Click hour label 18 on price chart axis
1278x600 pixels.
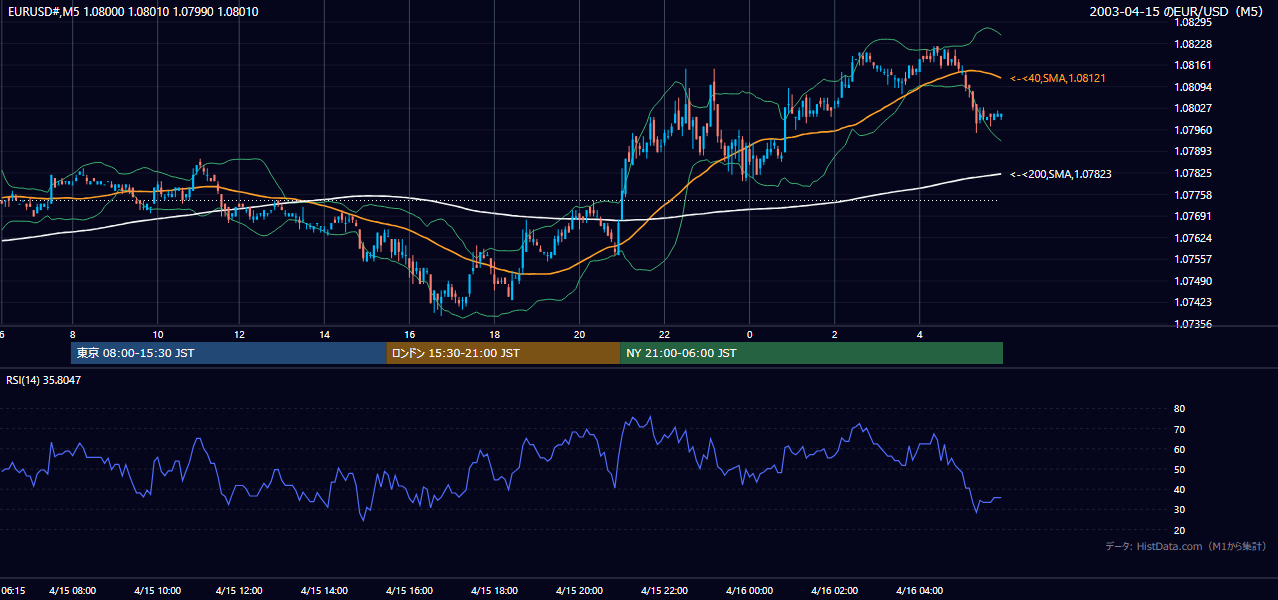(494, 333)
